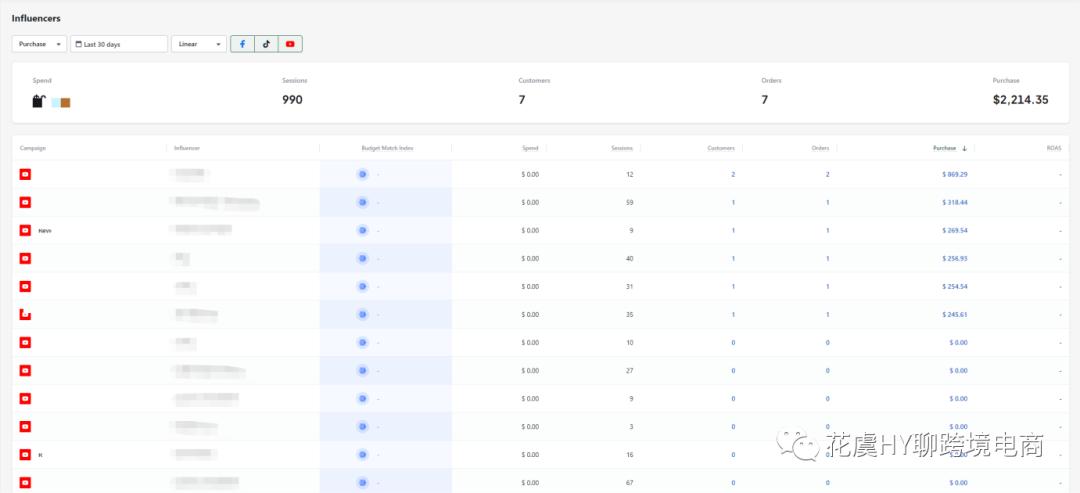The height and width of the screenshot is (493, 1080).
Task: Click the Influencer column header
Action: (187, 148)
